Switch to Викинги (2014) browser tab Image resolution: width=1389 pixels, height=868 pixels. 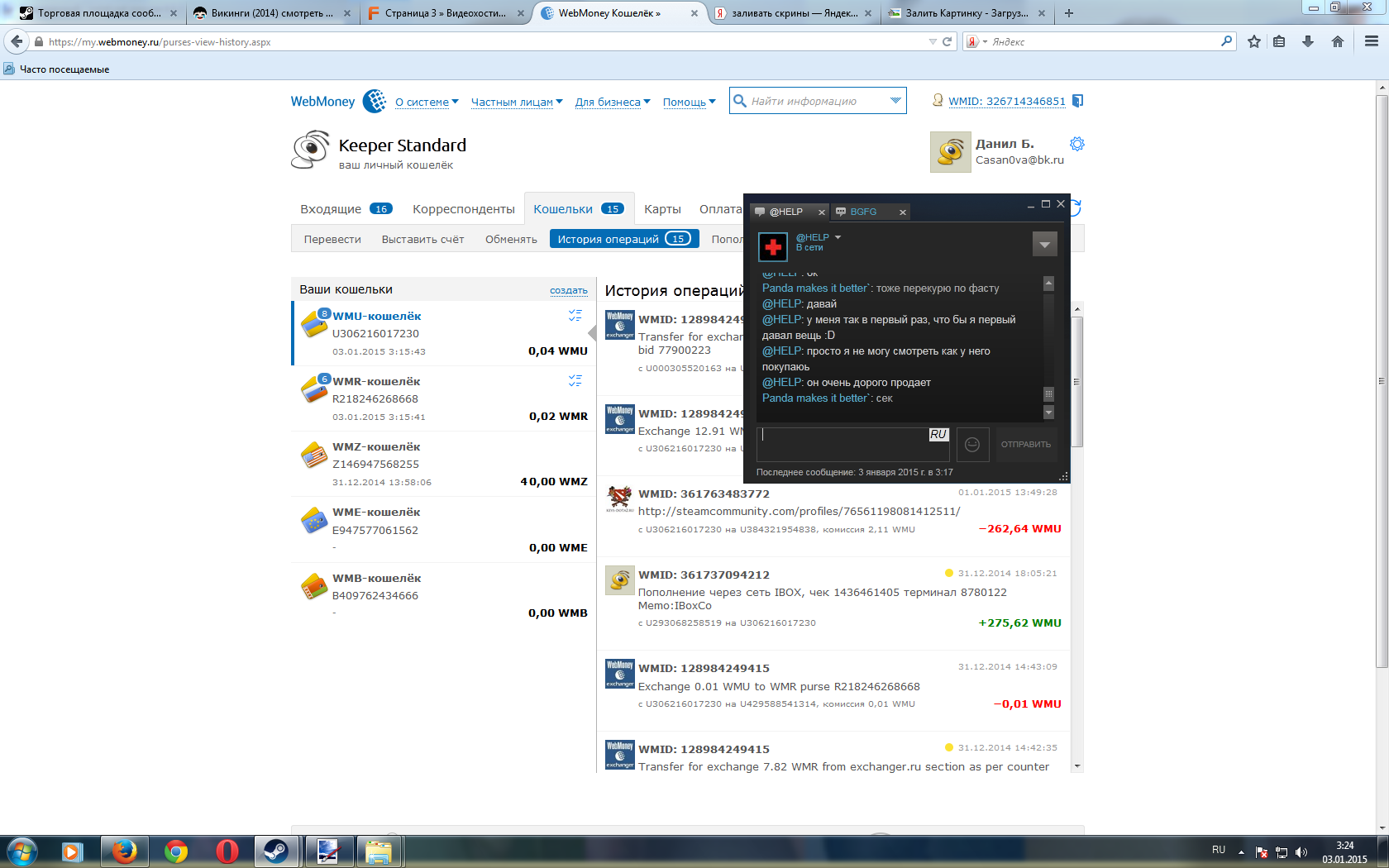[272, 13]
